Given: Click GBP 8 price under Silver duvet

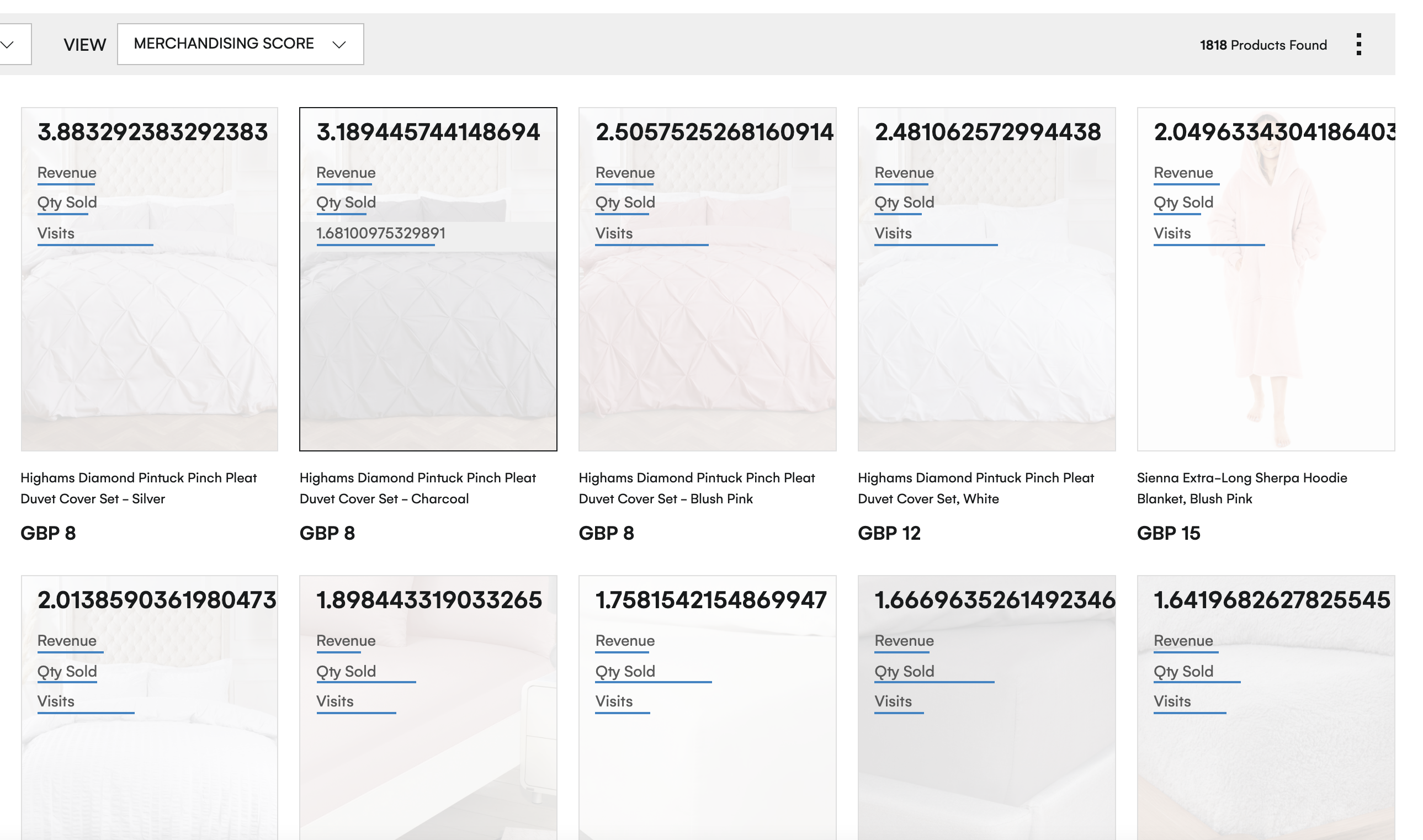Looking at the screenshot, I should point(48,533).
